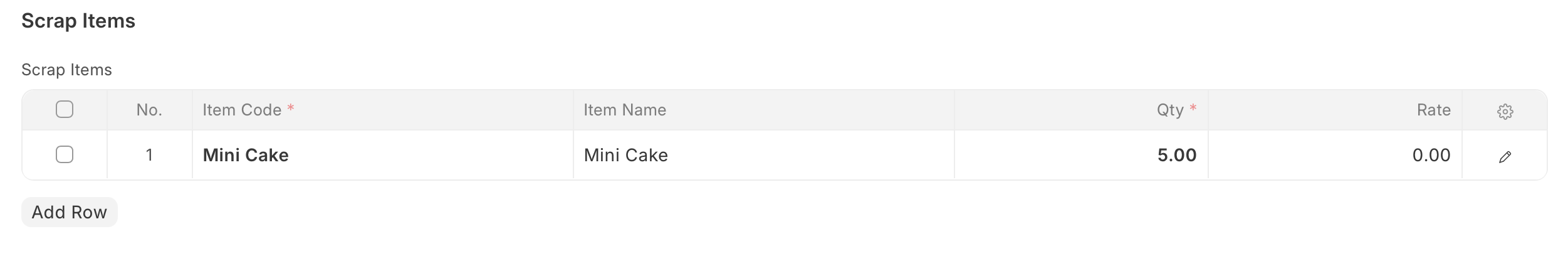The image size is (1568, 256).
Task: Tick the select-all checkbox in table header
Action: tap(65, 109)
